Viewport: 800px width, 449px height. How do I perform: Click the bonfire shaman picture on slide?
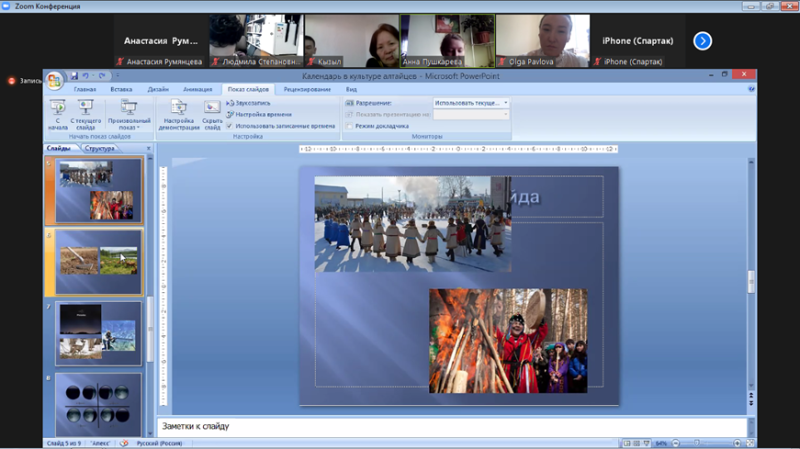point(508,341)
